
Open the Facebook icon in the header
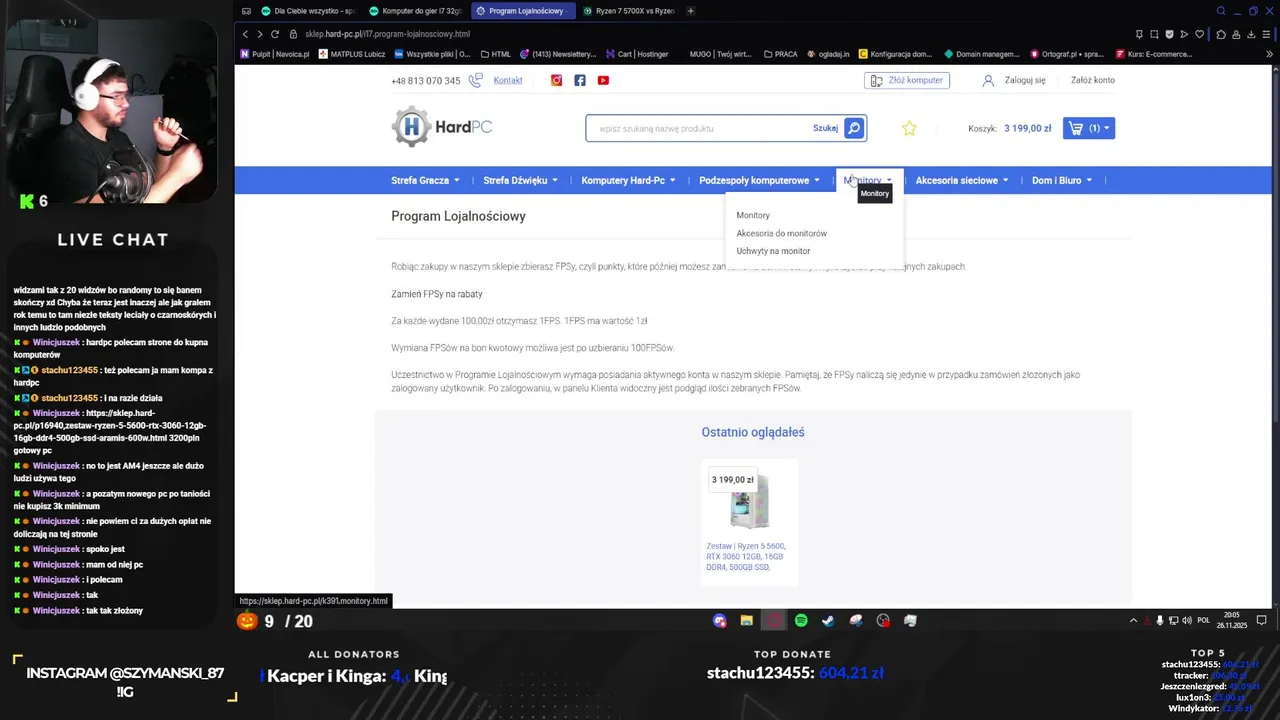580,80
